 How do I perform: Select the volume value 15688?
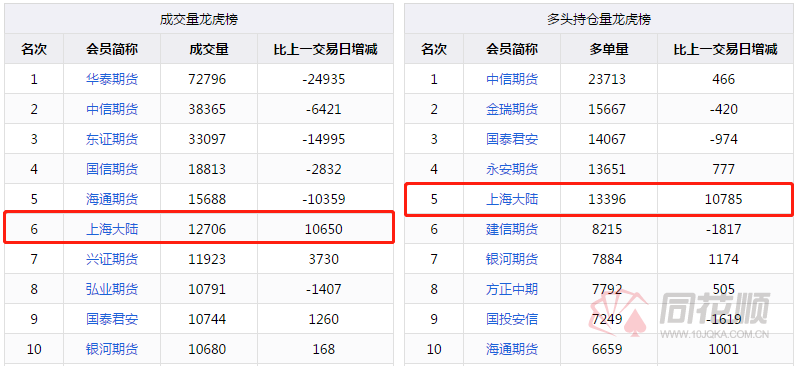(x=207, y=199)
